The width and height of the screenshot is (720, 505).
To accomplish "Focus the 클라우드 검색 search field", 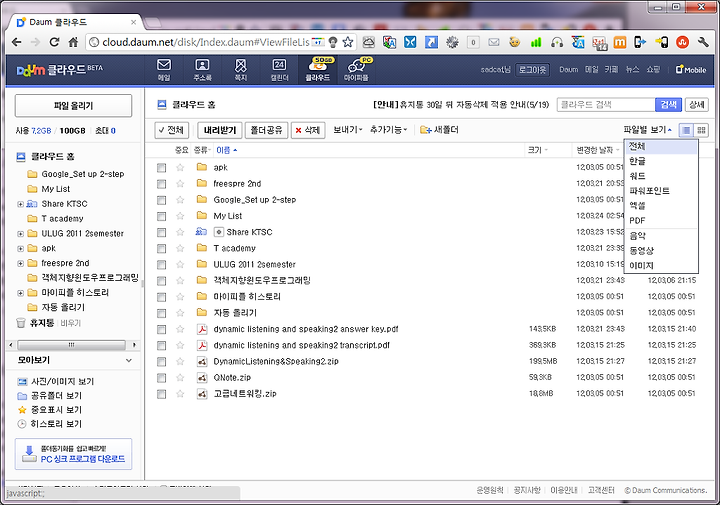I will click(x=606, y=105).
